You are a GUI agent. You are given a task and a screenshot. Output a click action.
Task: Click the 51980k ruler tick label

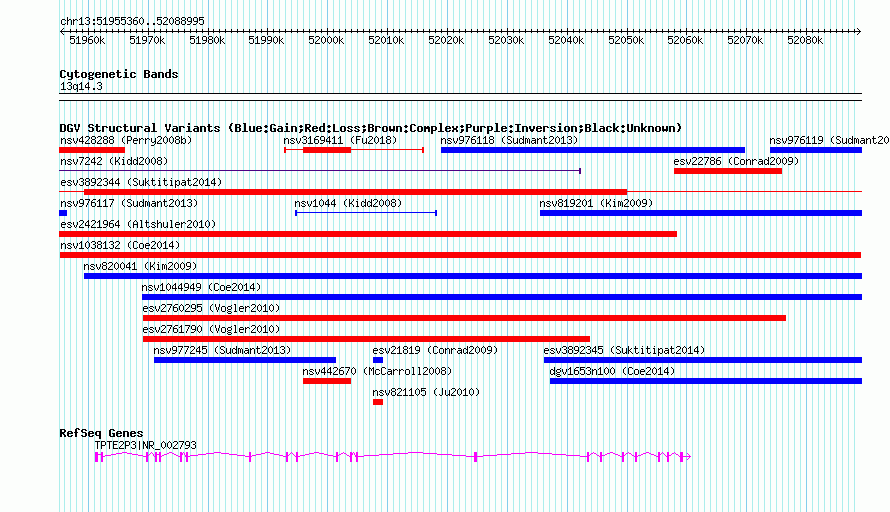[x=207, y=40]
